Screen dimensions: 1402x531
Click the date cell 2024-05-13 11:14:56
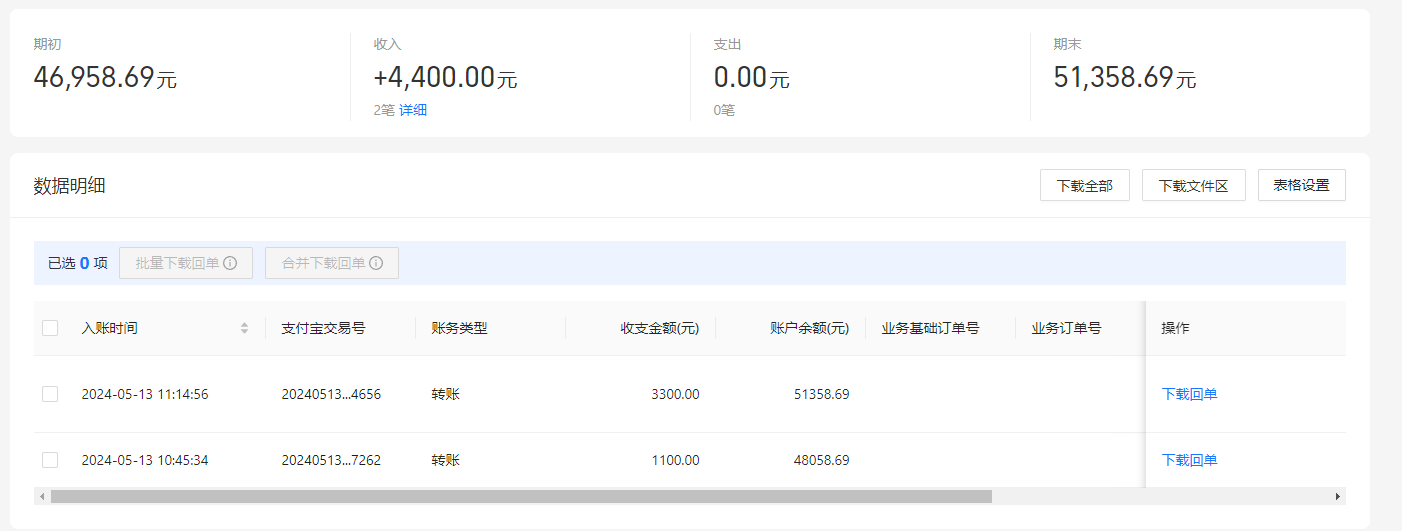(145, 394)
